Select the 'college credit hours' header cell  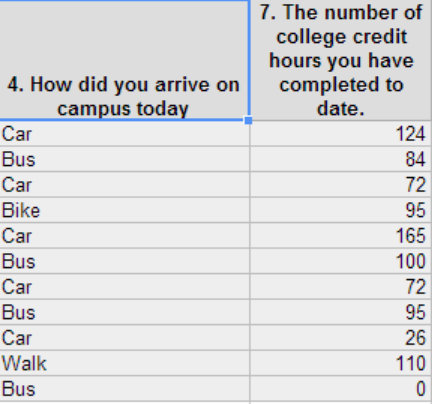click(341, 60)
